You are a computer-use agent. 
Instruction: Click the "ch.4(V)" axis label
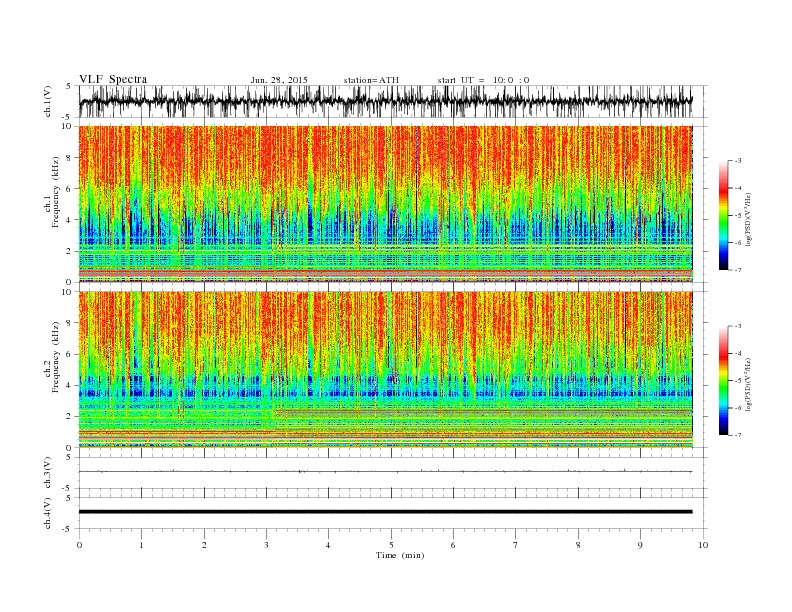(48, 513)
